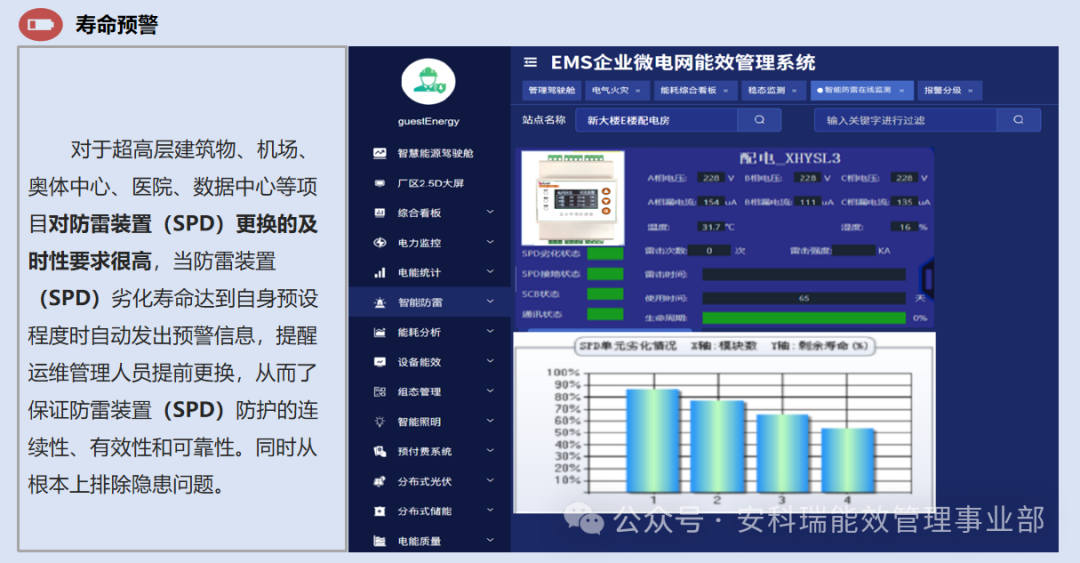Image resolution: width=1080 pixels, height=563 pixels.
Task: Click the green 生命周期 progress bar
Action: 804,318
